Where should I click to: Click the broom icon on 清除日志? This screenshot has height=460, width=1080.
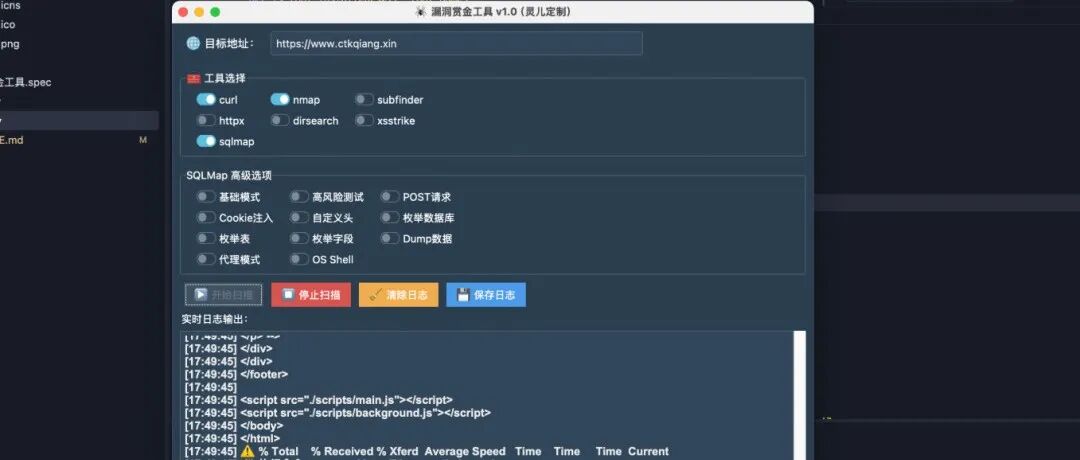click(376, 295)
